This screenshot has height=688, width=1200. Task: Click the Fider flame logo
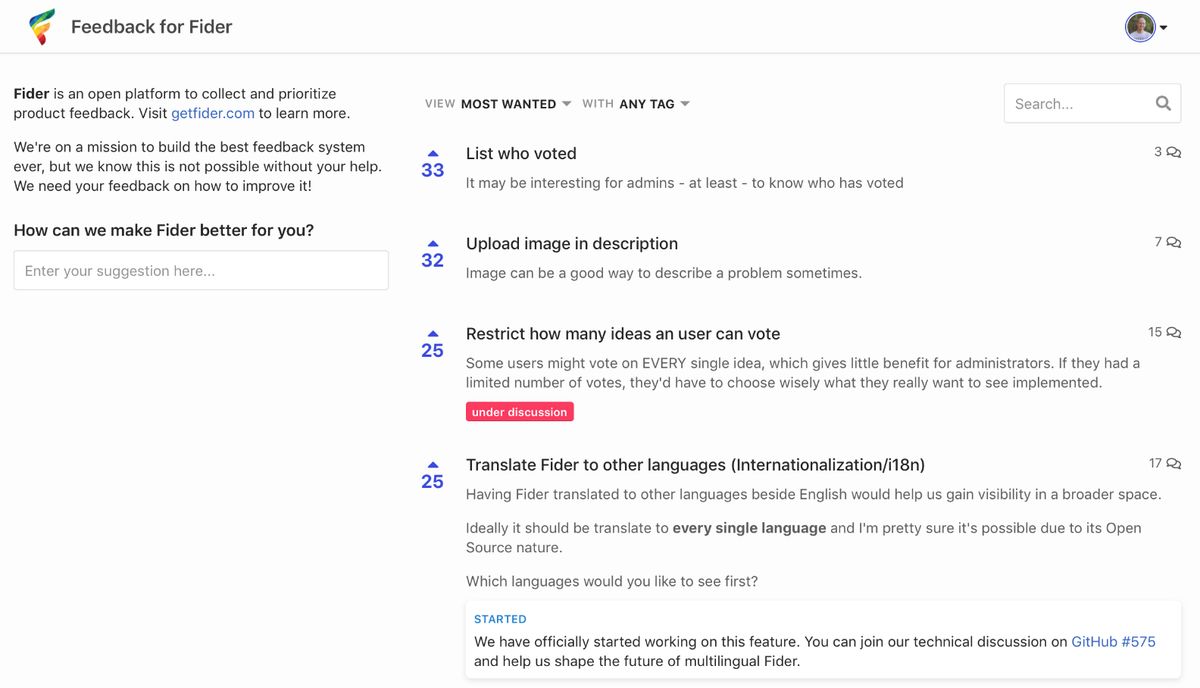[x=40, y=26]
